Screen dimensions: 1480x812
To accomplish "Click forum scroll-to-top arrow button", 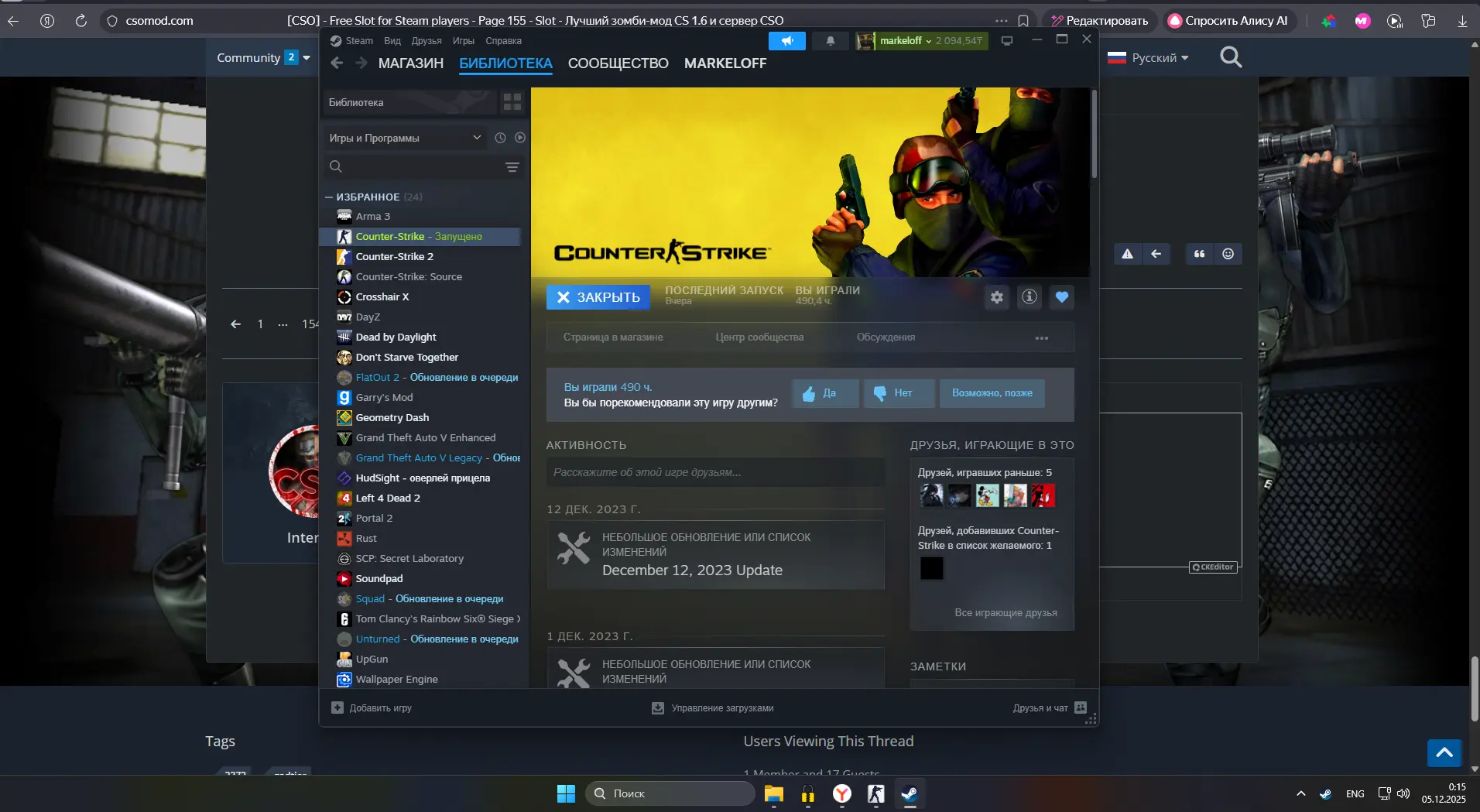I will 1444,752.
